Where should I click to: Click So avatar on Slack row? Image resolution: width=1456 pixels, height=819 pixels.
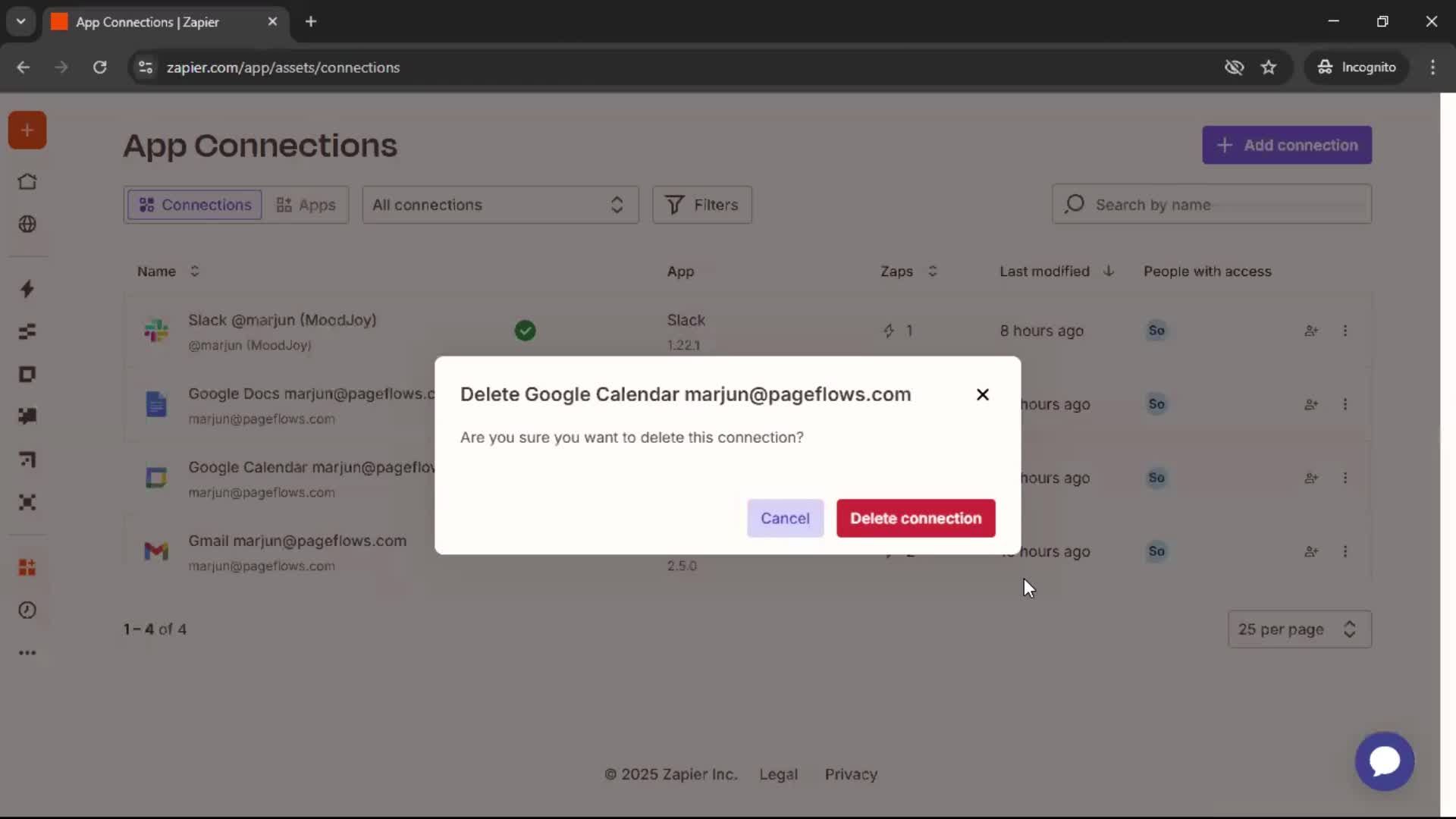[1156, 330]
